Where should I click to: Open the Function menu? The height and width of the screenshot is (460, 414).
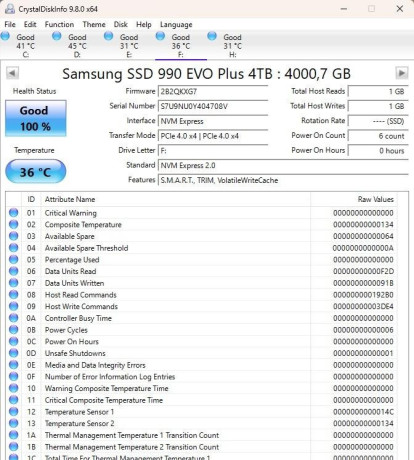click(59, 24)
